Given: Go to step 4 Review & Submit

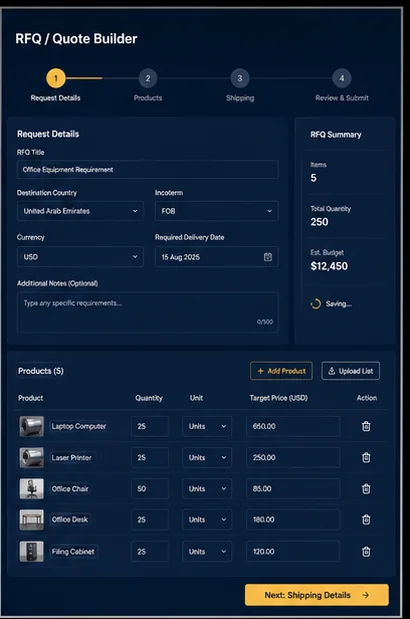Looking at the screenshot, I should pos(342,78).
